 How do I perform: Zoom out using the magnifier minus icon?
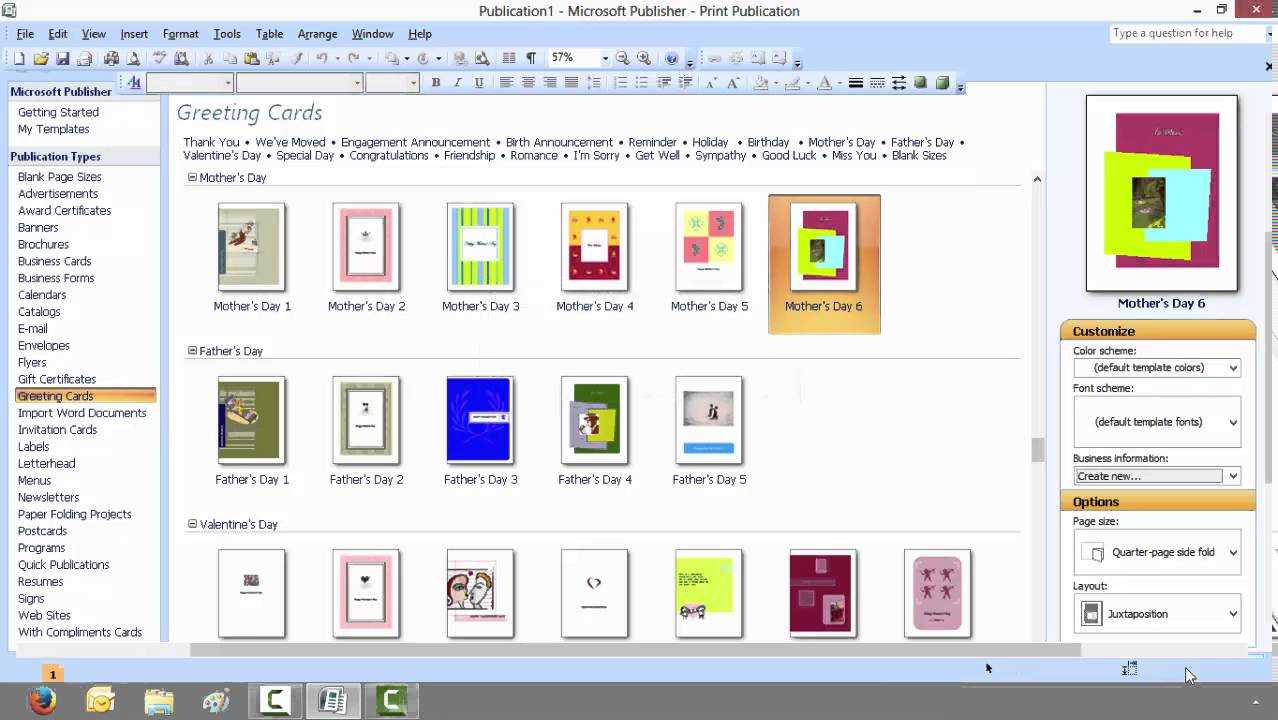click(x=623, y=59)
